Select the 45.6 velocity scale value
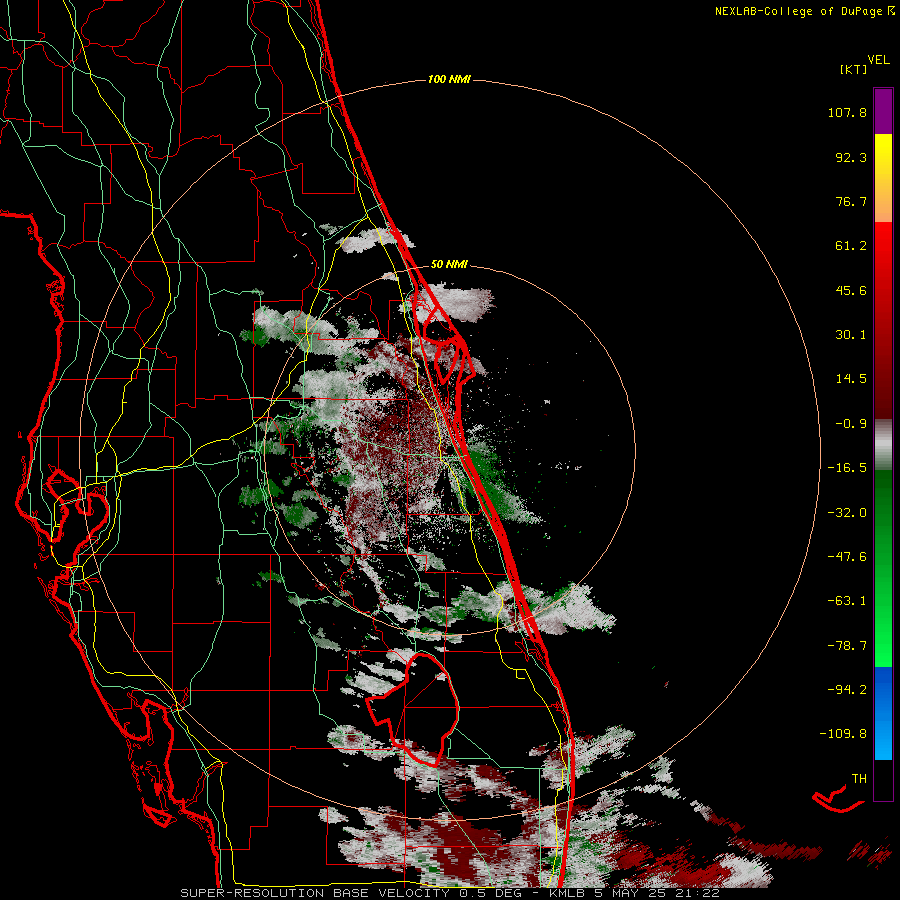This screenshot has height=900, width=900. (x=851, y=290)
